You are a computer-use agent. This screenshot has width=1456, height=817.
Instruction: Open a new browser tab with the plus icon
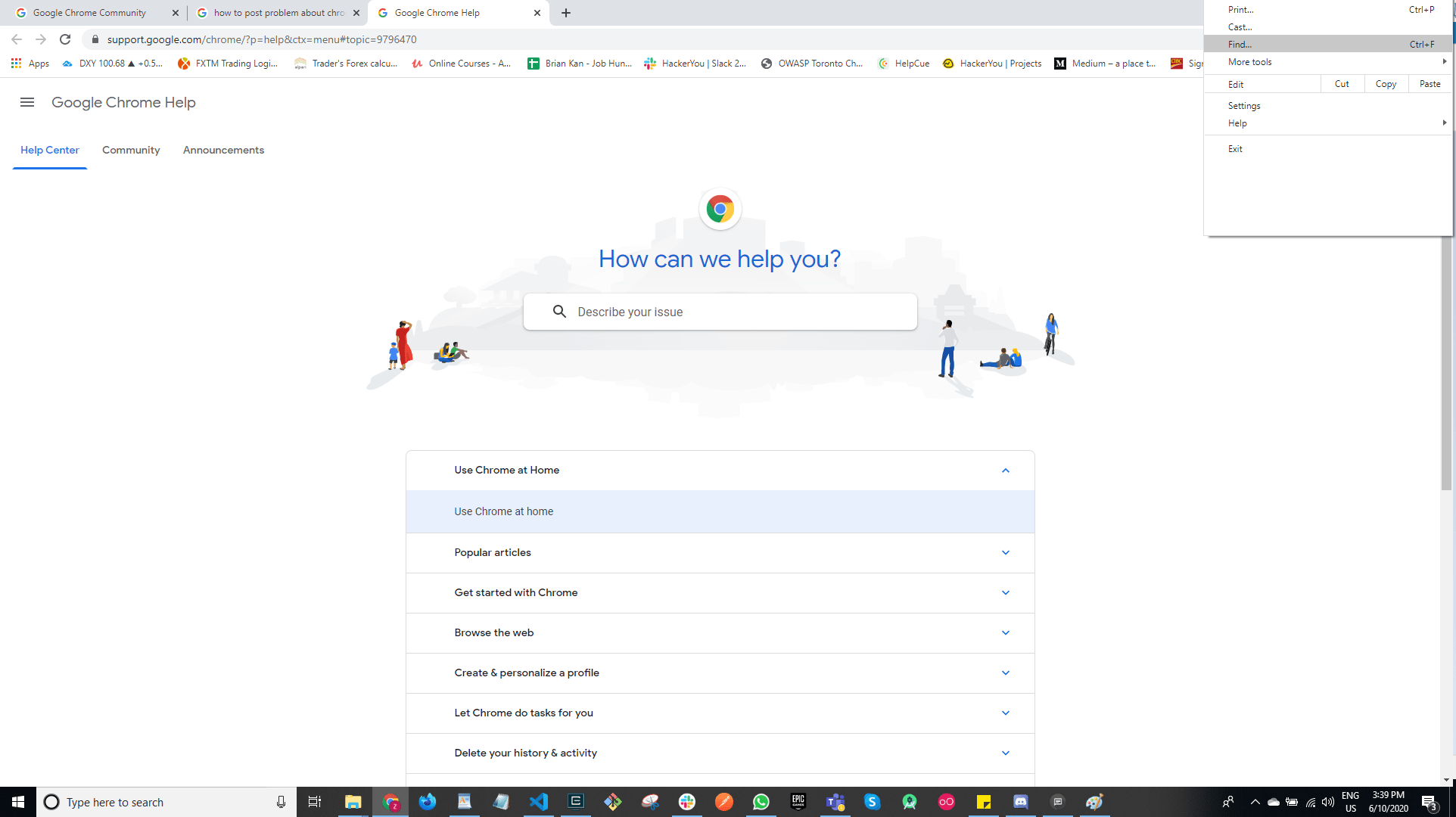(565, 12)
